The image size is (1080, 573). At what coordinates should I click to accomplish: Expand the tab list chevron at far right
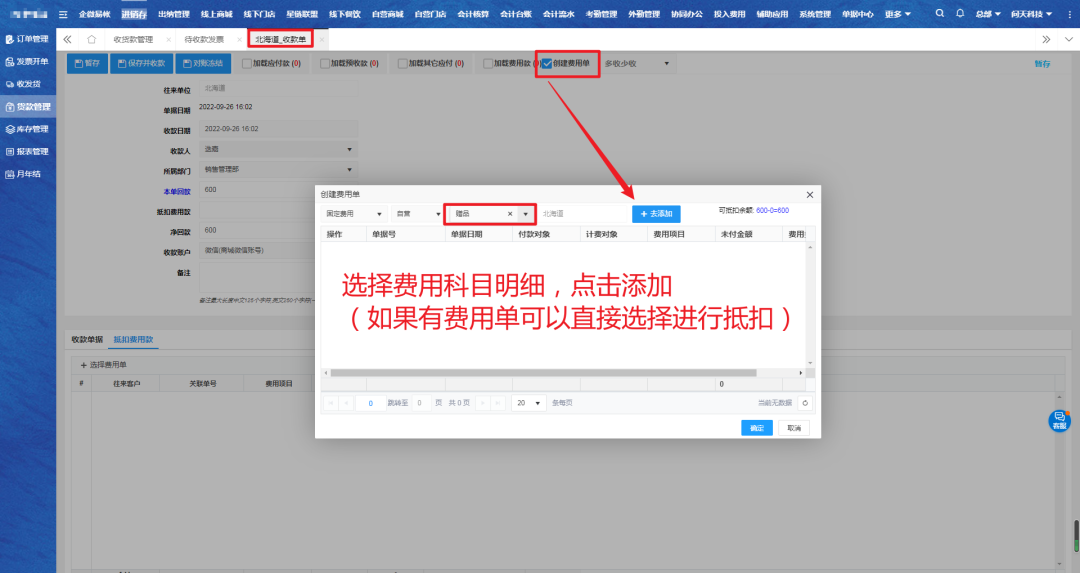click(x=1068, y=39)
